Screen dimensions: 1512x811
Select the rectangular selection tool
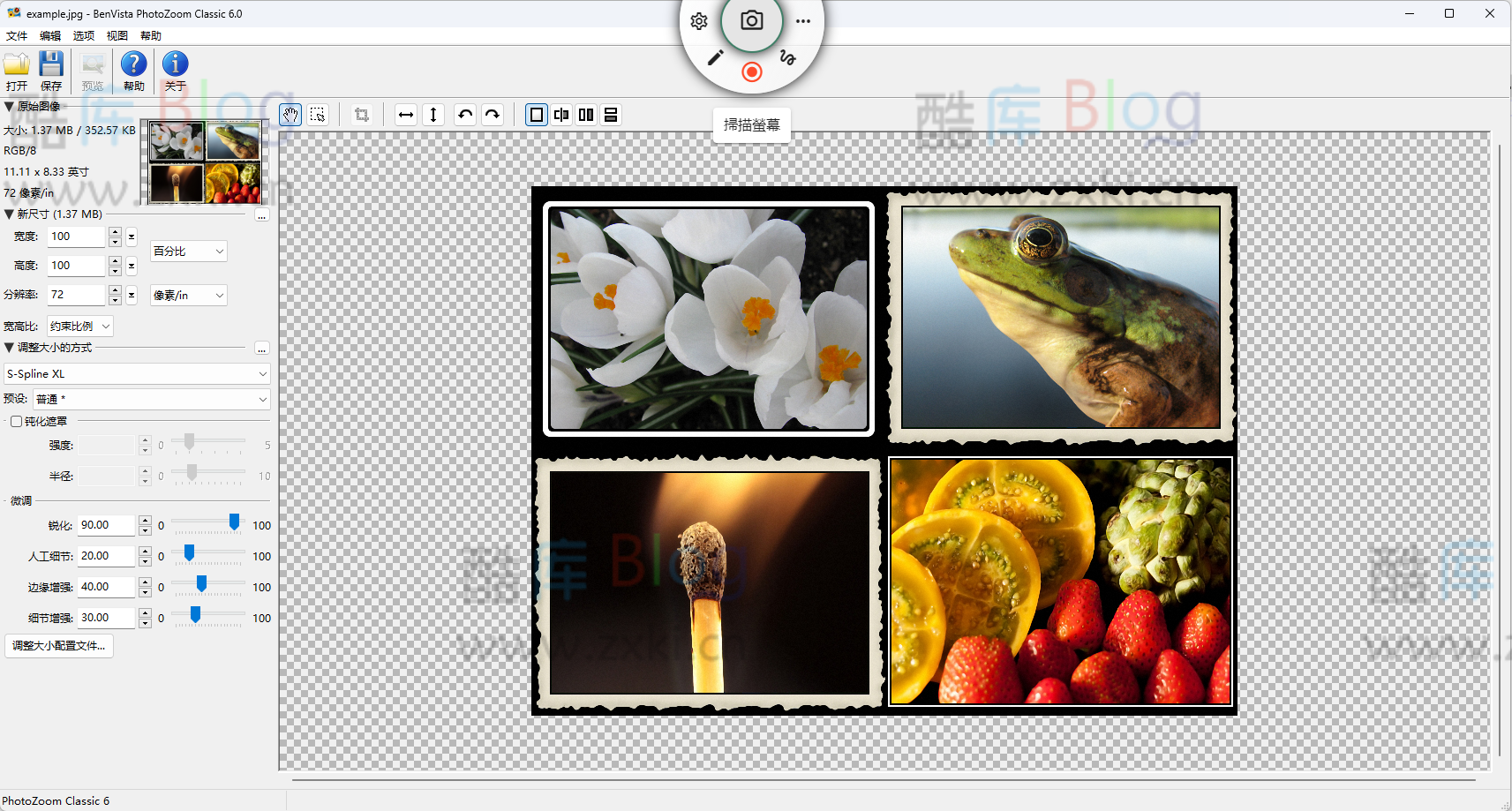tap(318, 115)
